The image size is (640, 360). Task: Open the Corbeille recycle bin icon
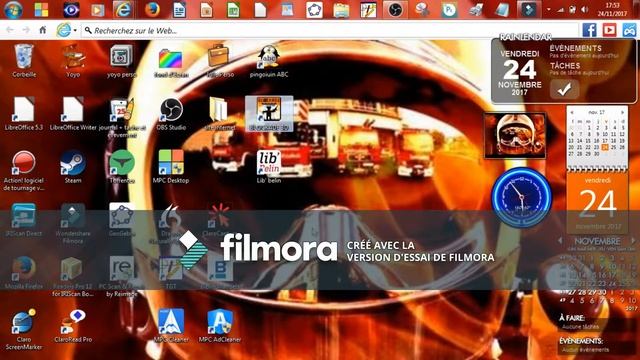point(24,60)
